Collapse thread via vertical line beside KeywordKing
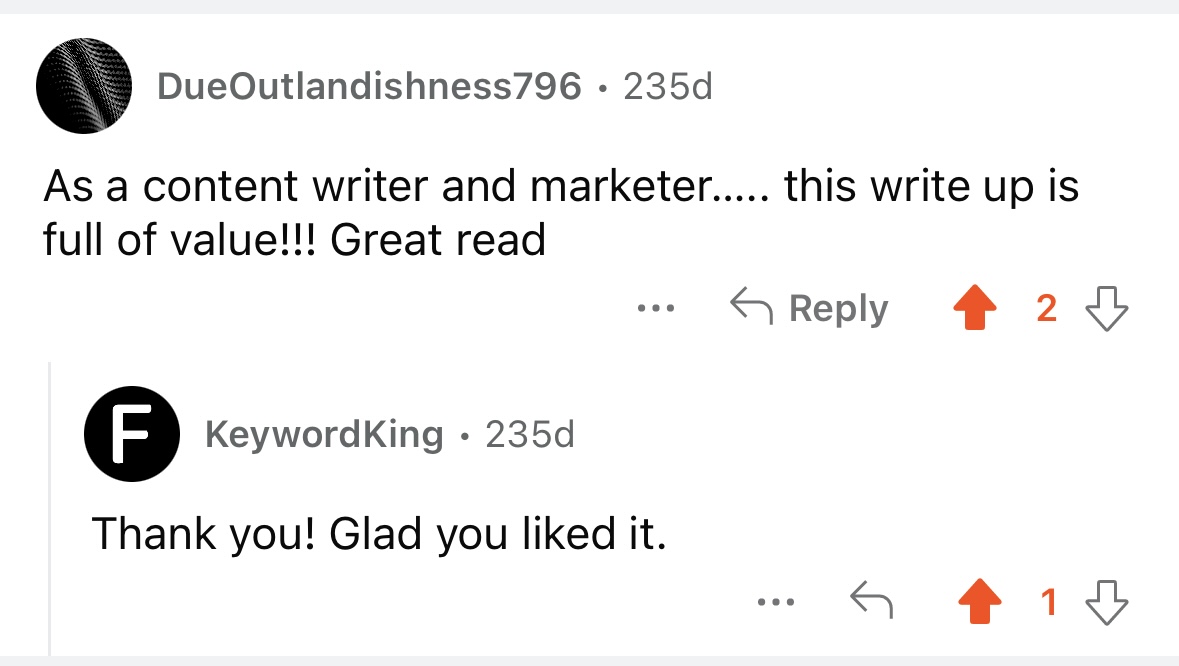The height and width of the screenshot is (666, 1179). coord(50,509)
